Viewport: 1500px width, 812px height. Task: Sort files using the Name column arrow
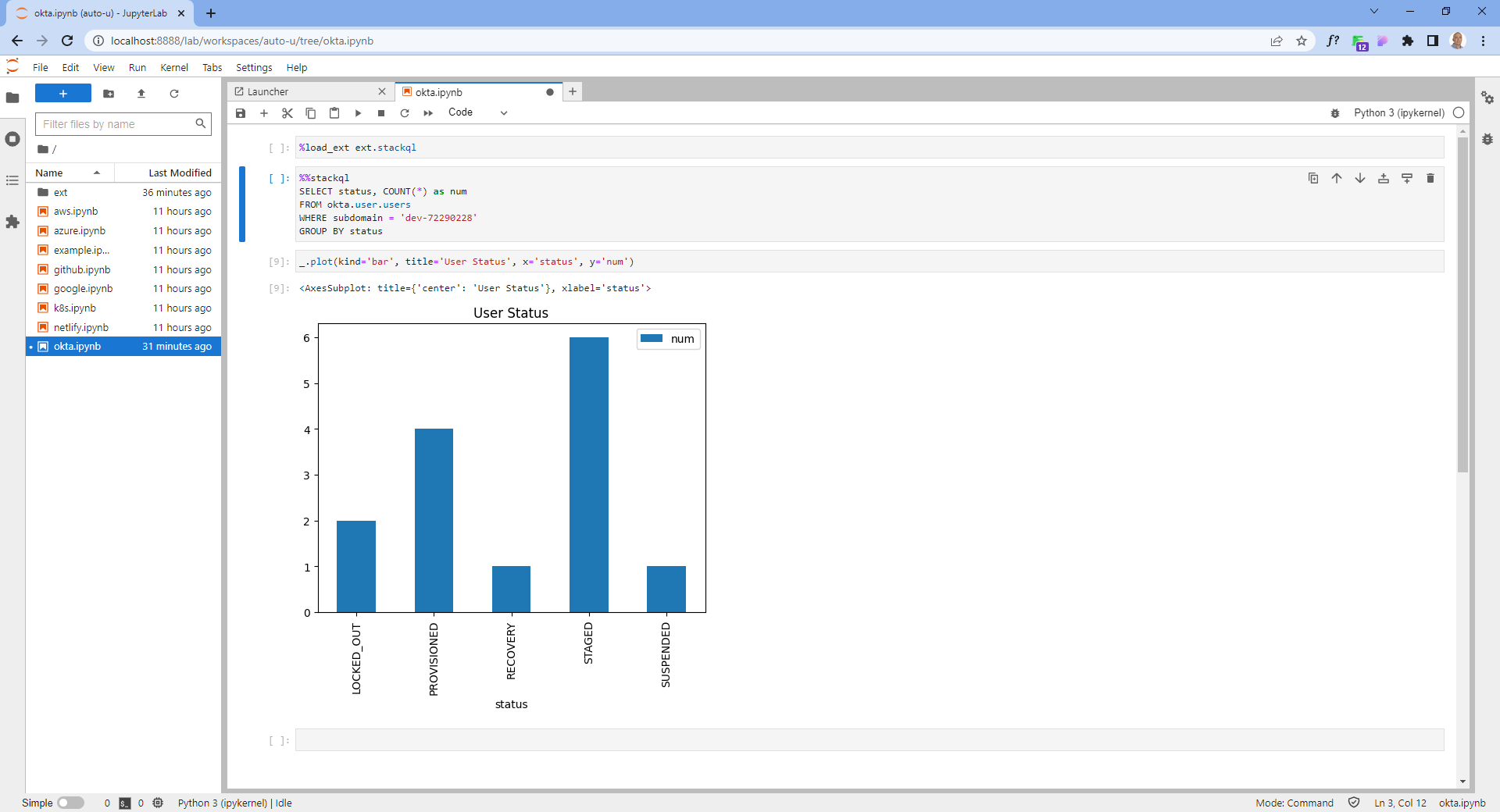[97, 173]
